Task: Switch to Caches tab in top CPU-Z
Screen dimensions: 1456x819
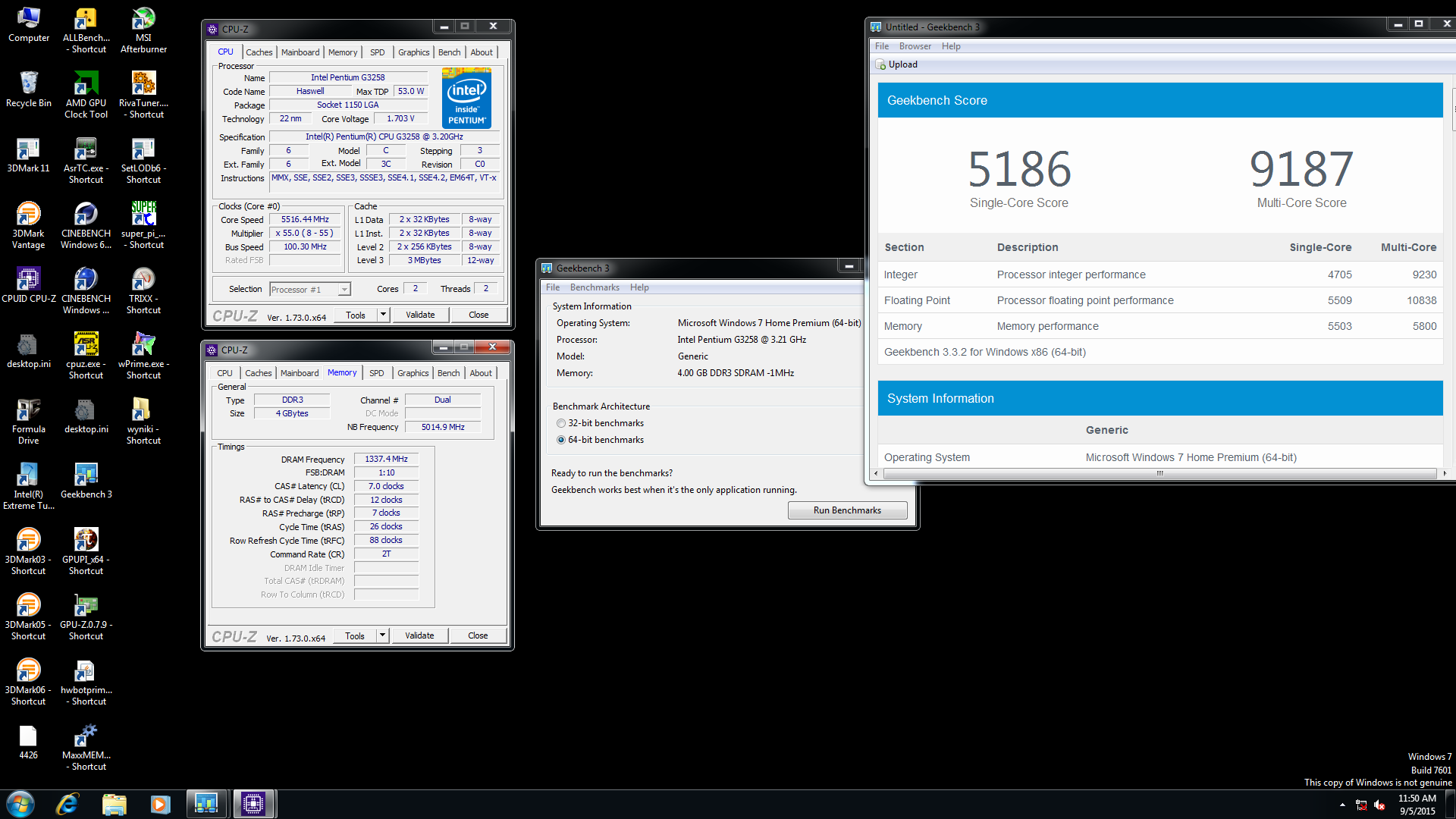Action: [259, 52]
